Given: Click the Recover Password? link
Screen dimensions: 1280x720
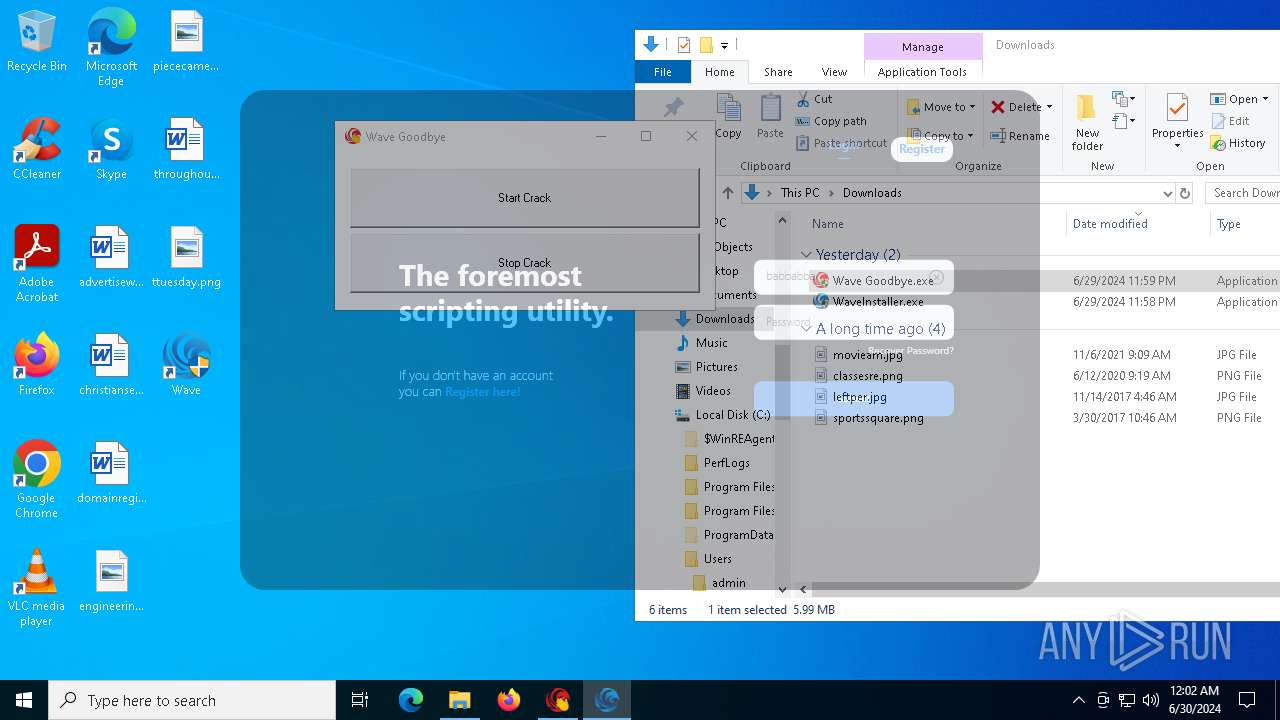Looking at the screenshot, I should pos(911,351).
